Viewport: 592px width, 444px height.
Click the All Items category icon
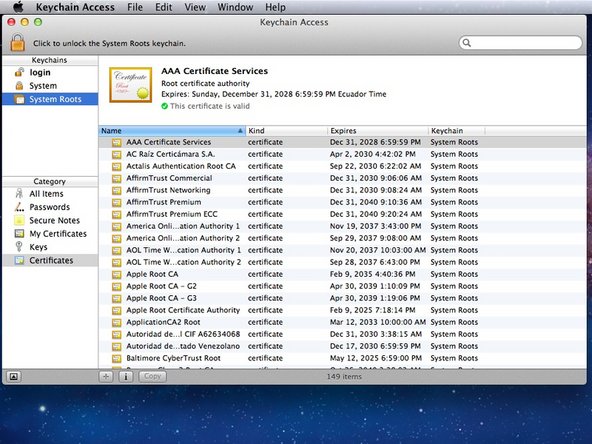coord(19,194)
